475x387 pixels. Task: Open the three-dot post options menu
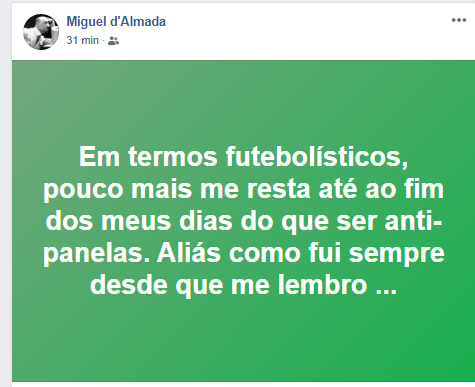click(x=459, y=20)
